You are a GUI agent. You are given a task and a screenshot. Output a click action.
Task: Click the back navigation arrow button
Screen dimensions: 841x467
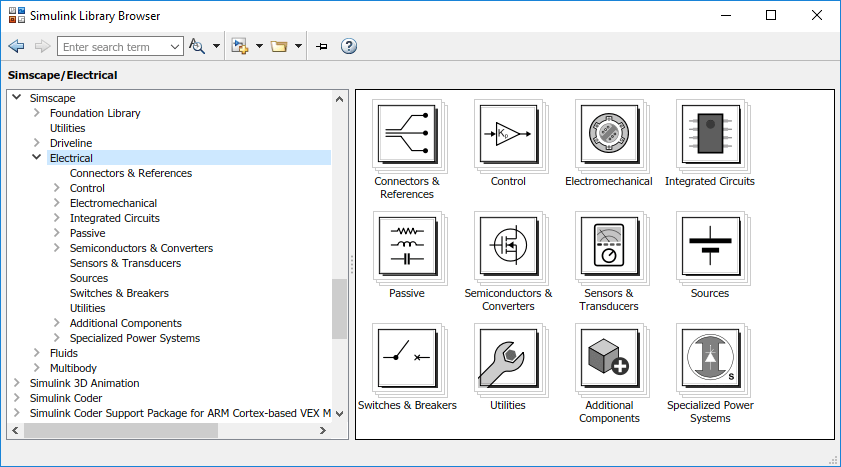coord(16,46)
